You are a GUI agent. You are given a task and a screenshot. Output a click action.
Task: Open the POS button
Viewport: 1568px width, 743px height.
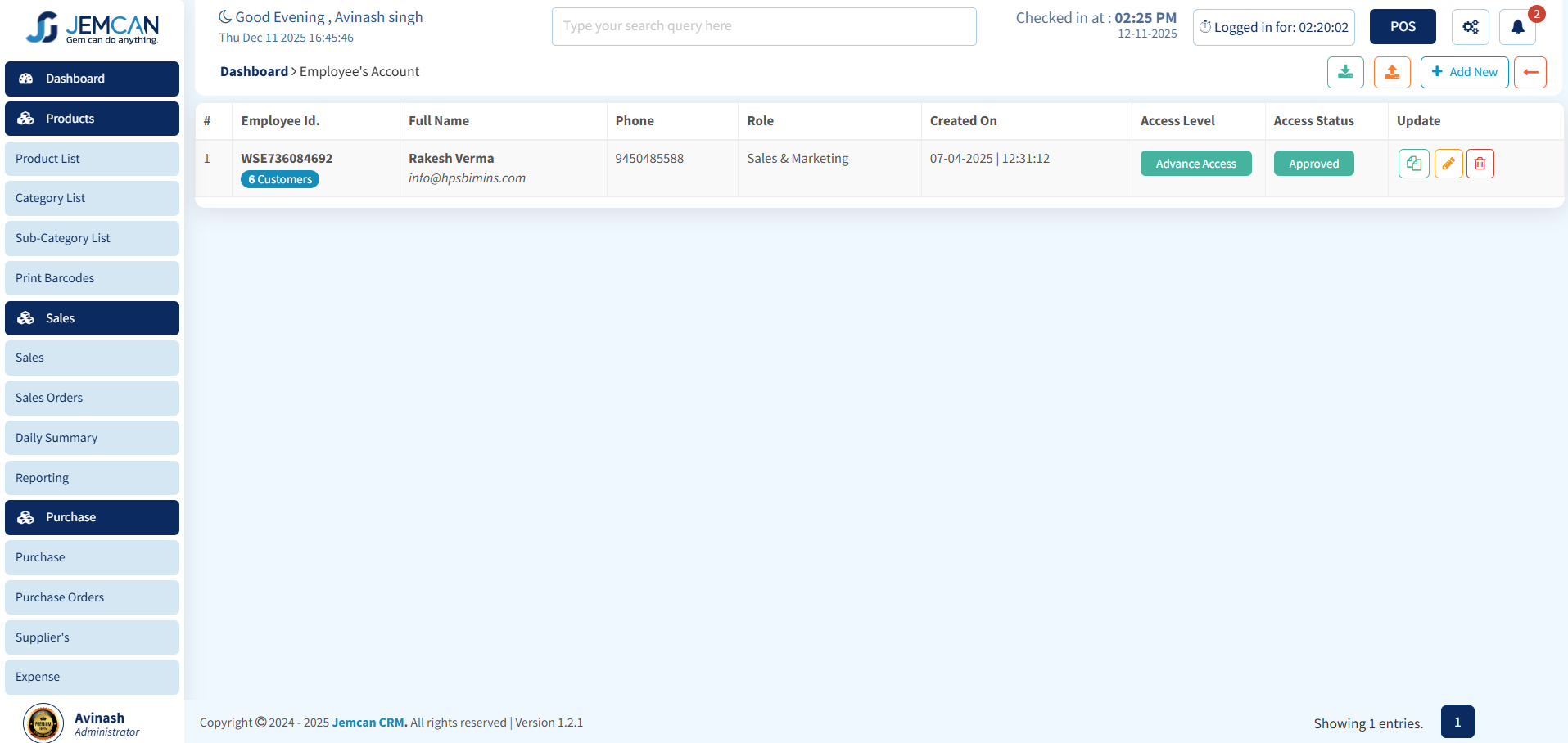tap(1402, 27)
